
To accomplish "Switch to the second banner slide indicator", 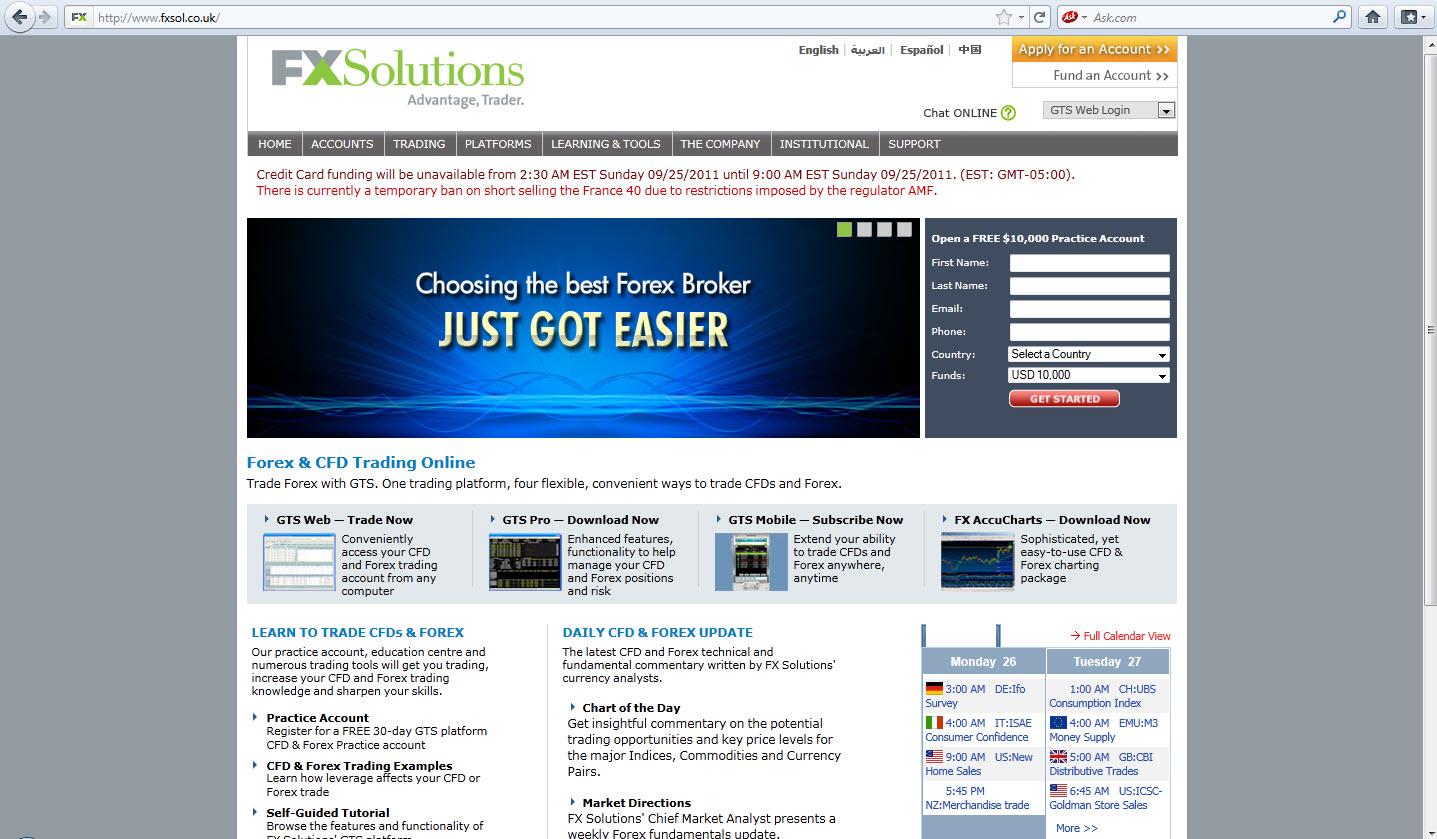I will click(865, 230).
